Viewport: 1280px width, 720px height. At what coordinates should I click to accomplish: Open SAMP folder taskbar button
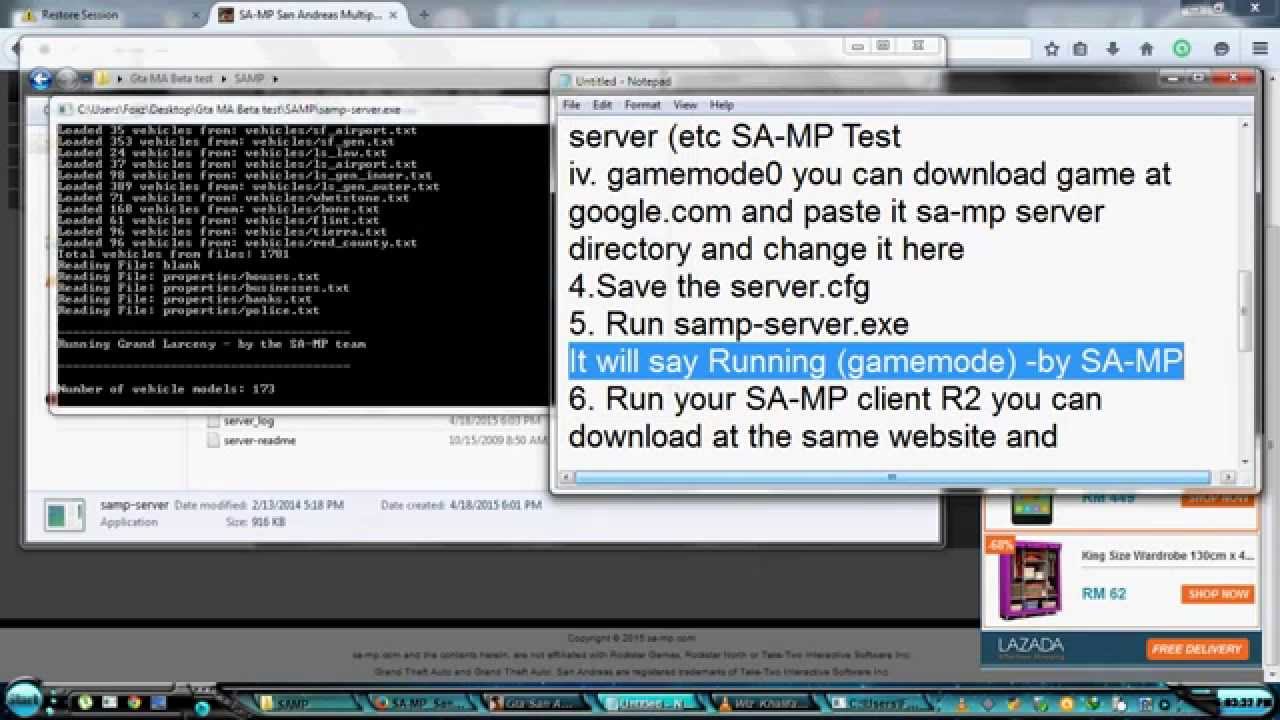[x=305, y=703]
